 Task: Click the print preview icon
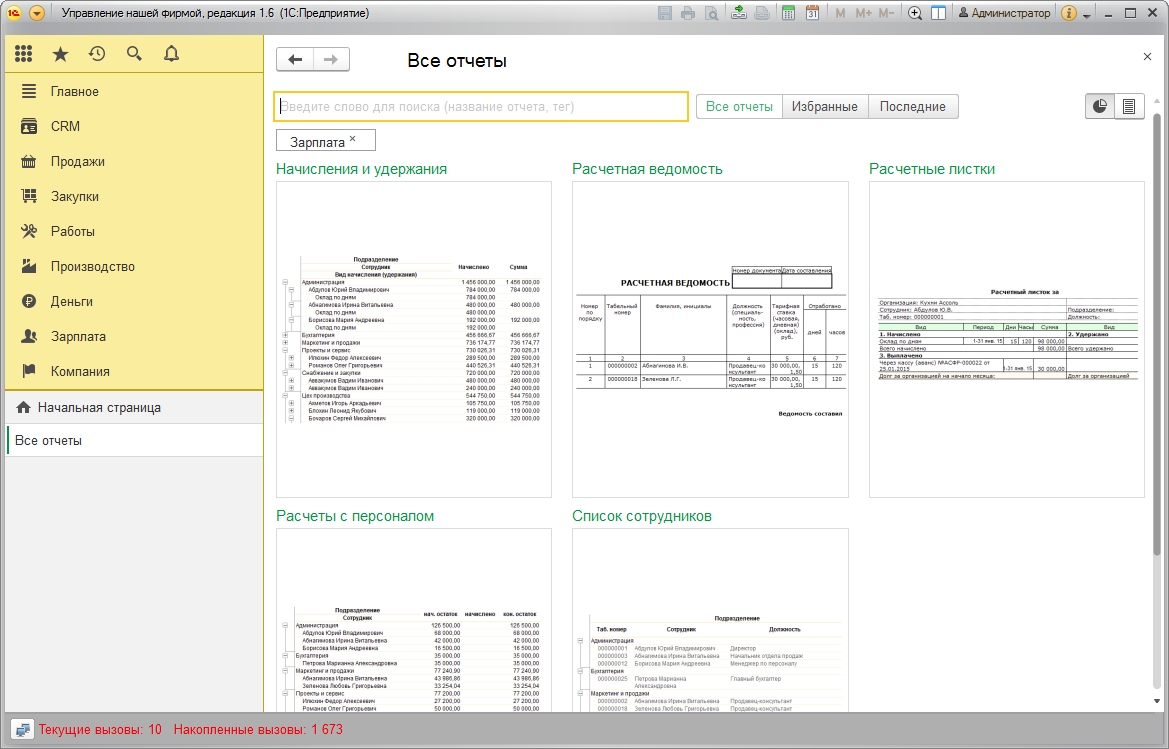[712, 13]
